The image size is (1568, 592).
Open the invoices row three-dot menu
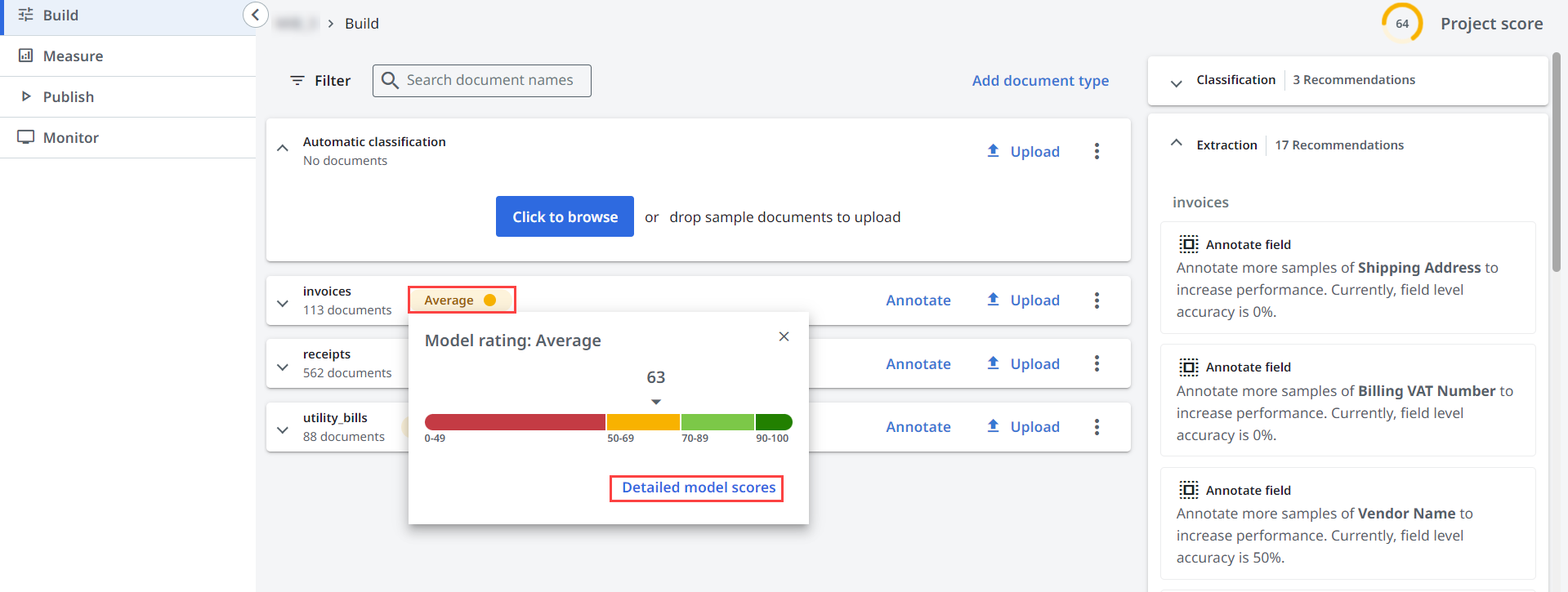1097,300
